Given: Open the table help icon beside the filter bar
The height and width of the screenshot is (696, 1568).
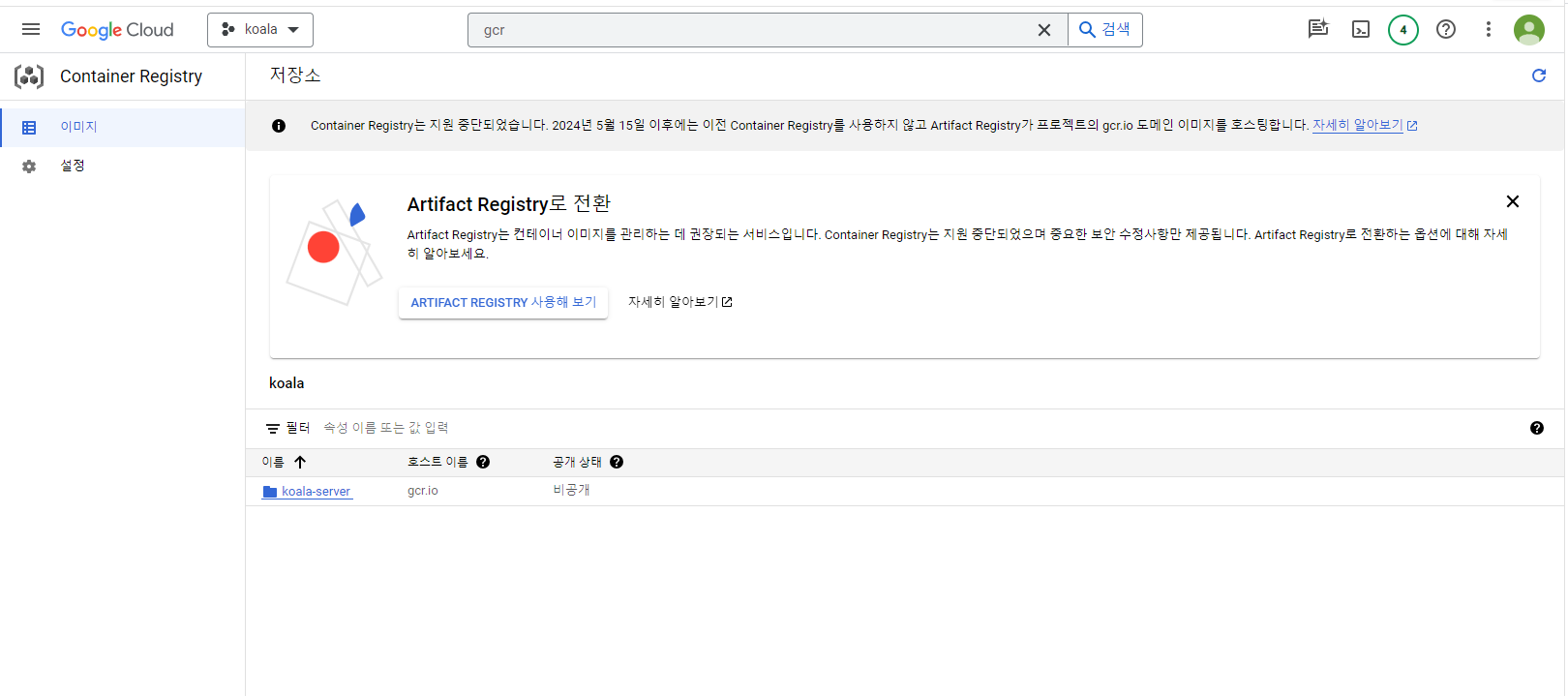Looking at the screenshot, I should (1537, 428).
